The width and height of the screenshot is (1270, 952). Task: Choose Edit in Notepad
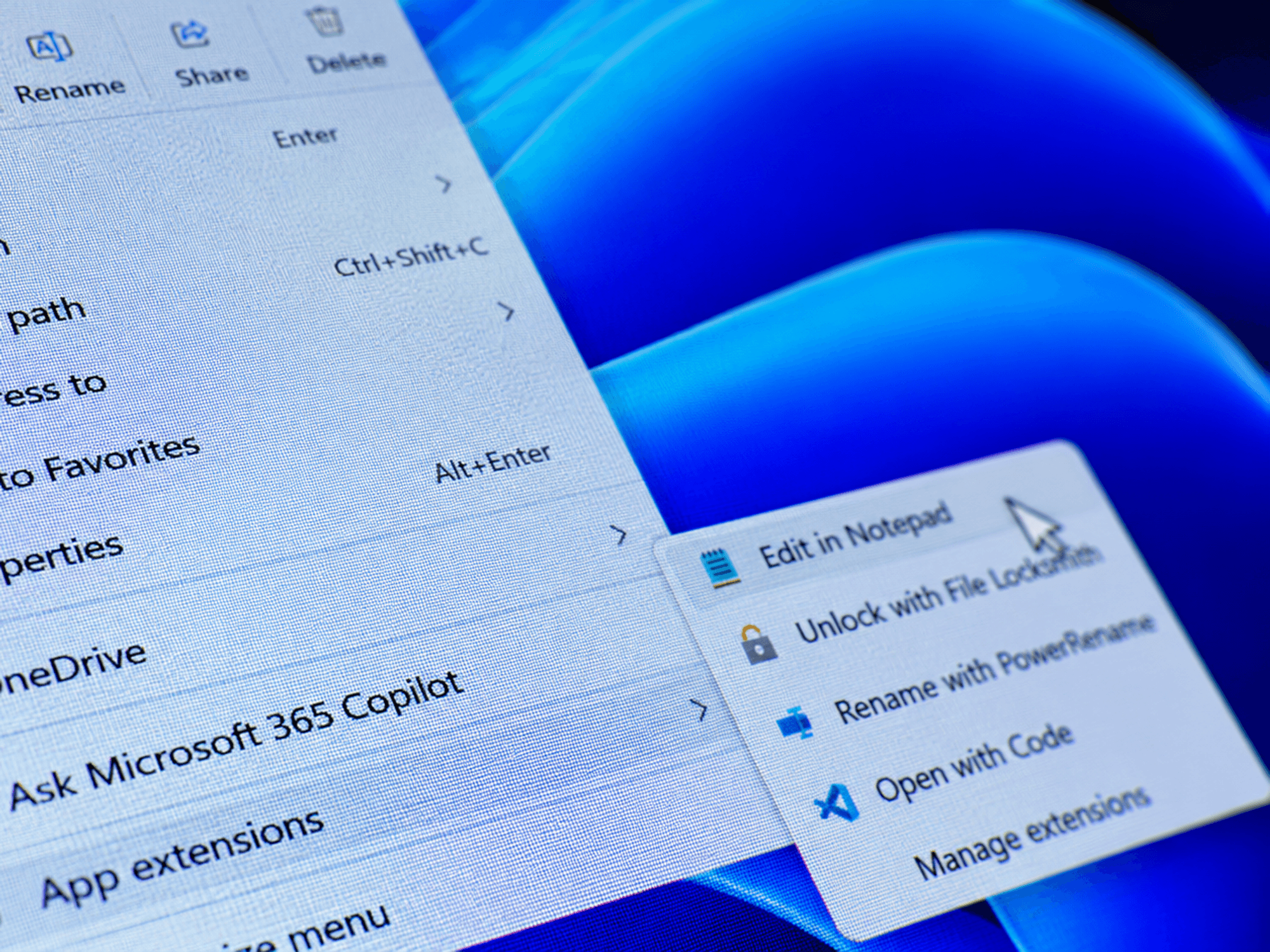[856, 535]
